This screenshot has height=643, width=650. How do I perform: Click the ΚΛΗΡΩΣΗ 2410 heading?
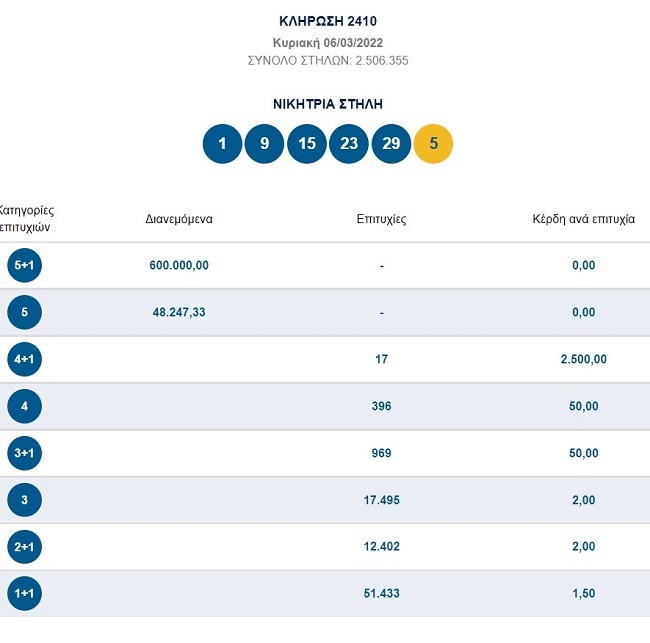[328, 21]
